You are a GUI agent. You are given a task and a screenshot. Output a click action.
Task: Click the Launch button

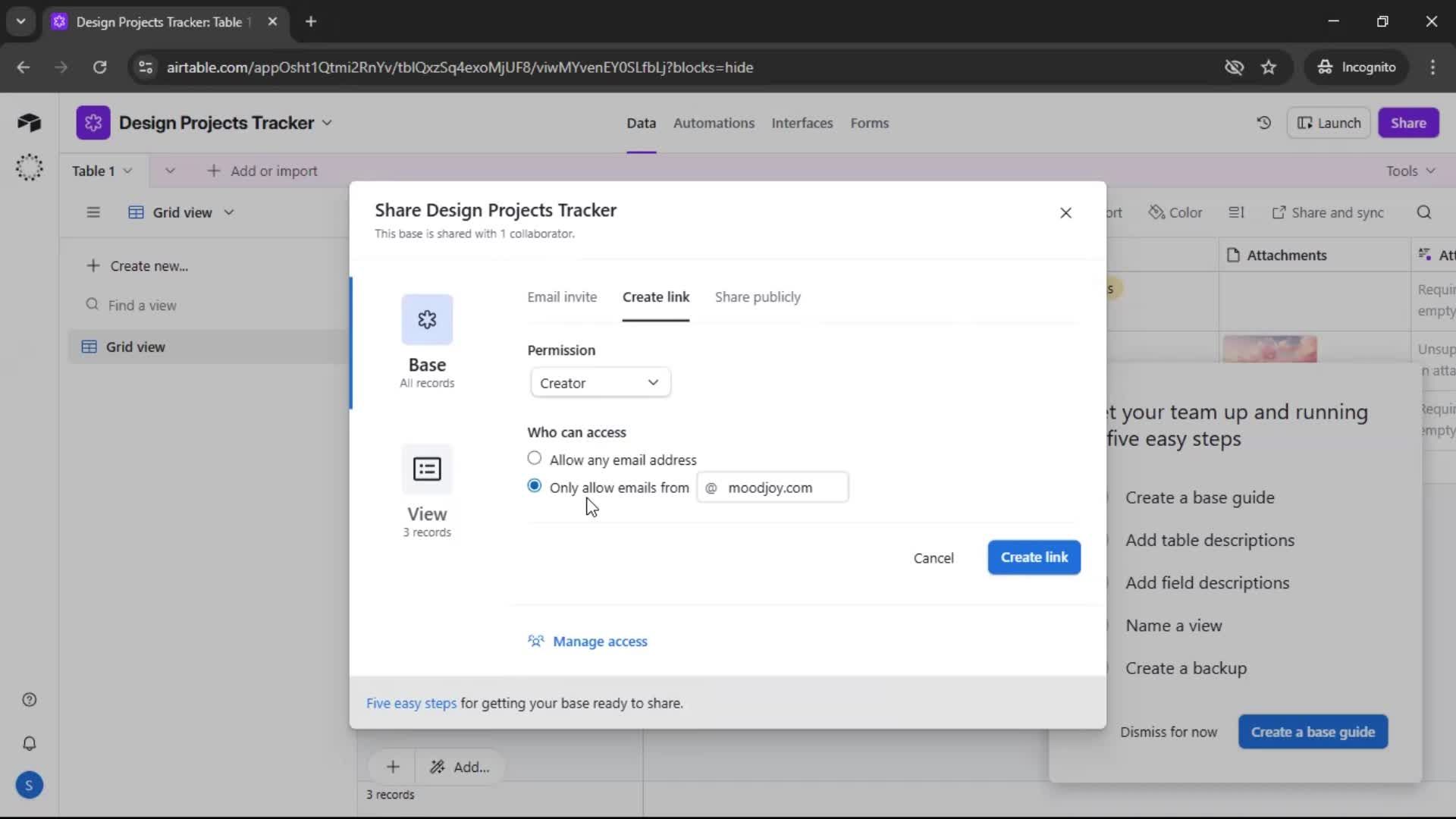(1329, 123)
